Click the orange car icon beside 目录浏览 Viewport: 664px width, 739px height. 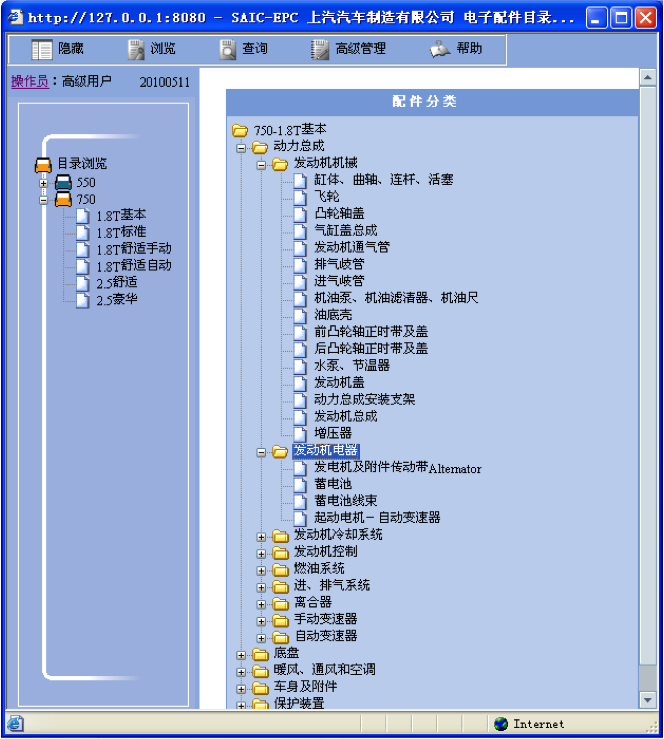(x=43, y=165)
